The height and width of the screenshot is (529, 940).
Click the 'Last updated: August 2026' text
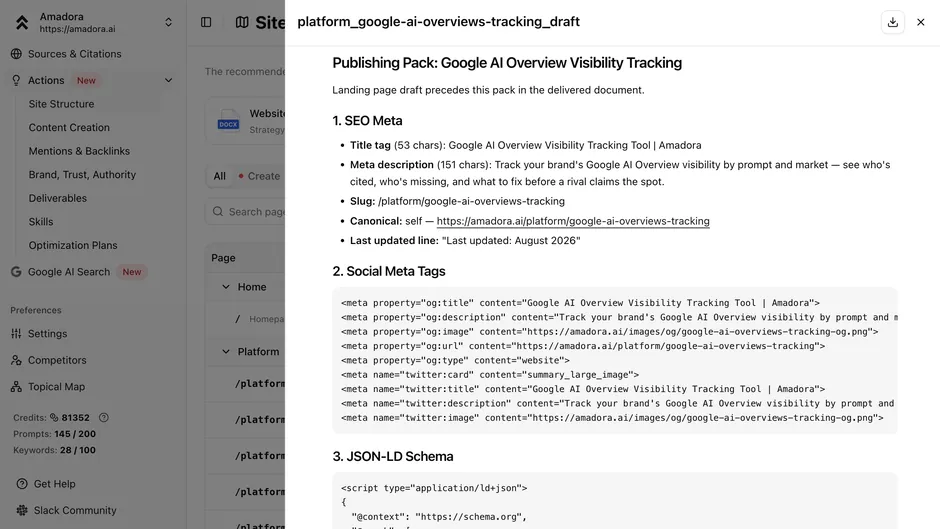(x=511, y=241)
